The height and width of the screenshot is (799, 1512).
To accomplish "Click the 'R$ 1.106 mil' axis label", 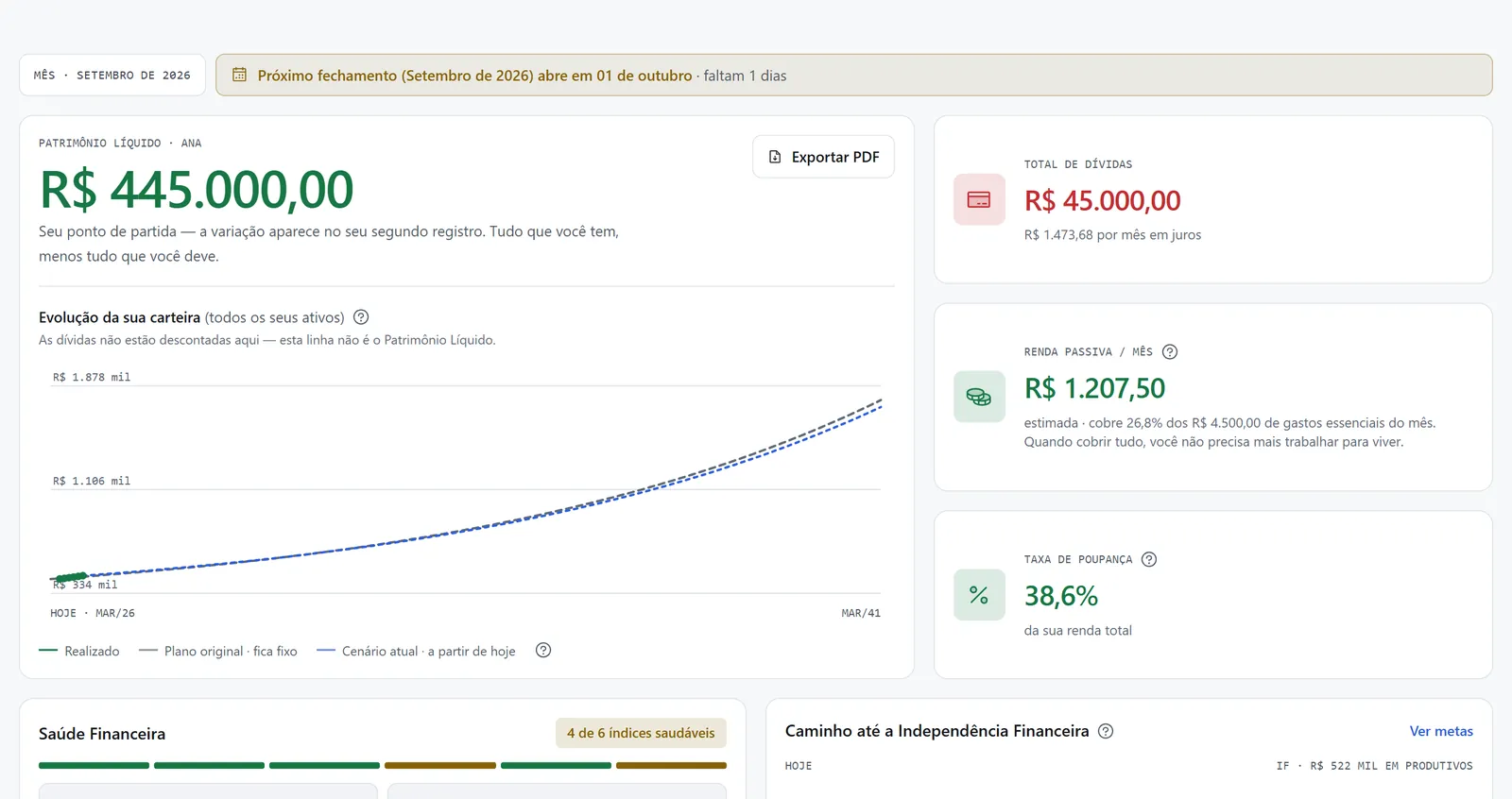I will (x=92, y=481).
